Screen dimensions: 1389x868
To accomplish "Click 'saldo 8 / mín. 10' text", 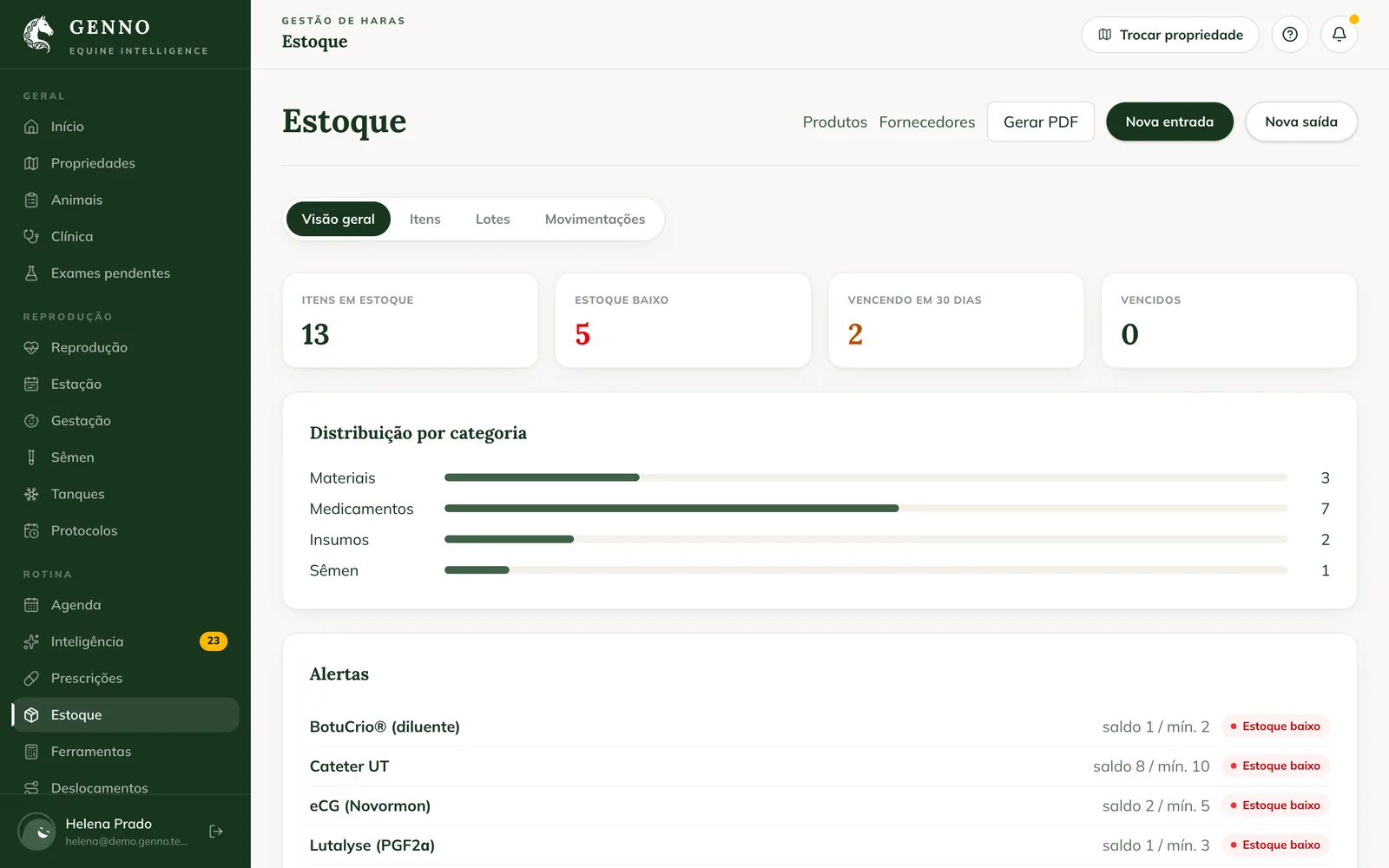I will tap(1151, 766).
